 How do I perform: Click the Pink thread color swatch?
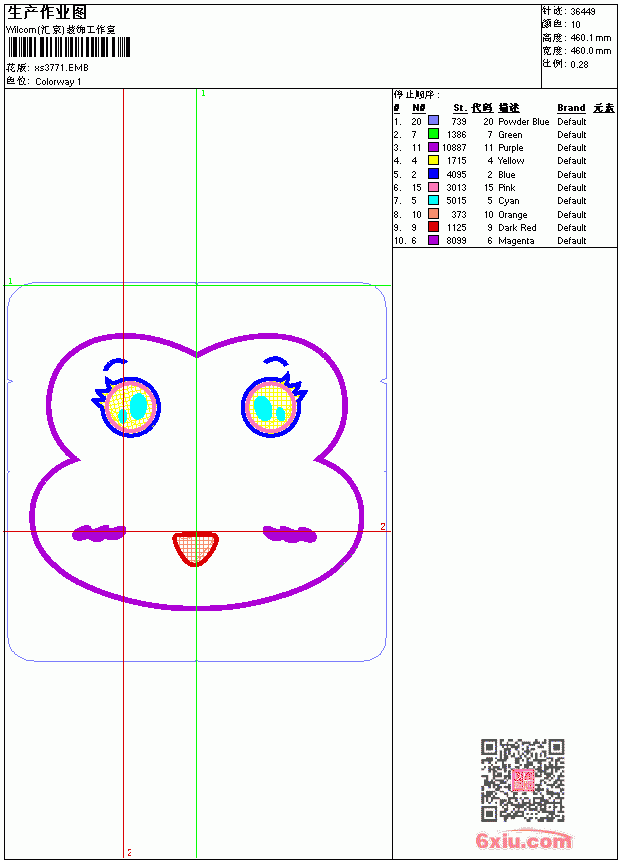[433, 187]
